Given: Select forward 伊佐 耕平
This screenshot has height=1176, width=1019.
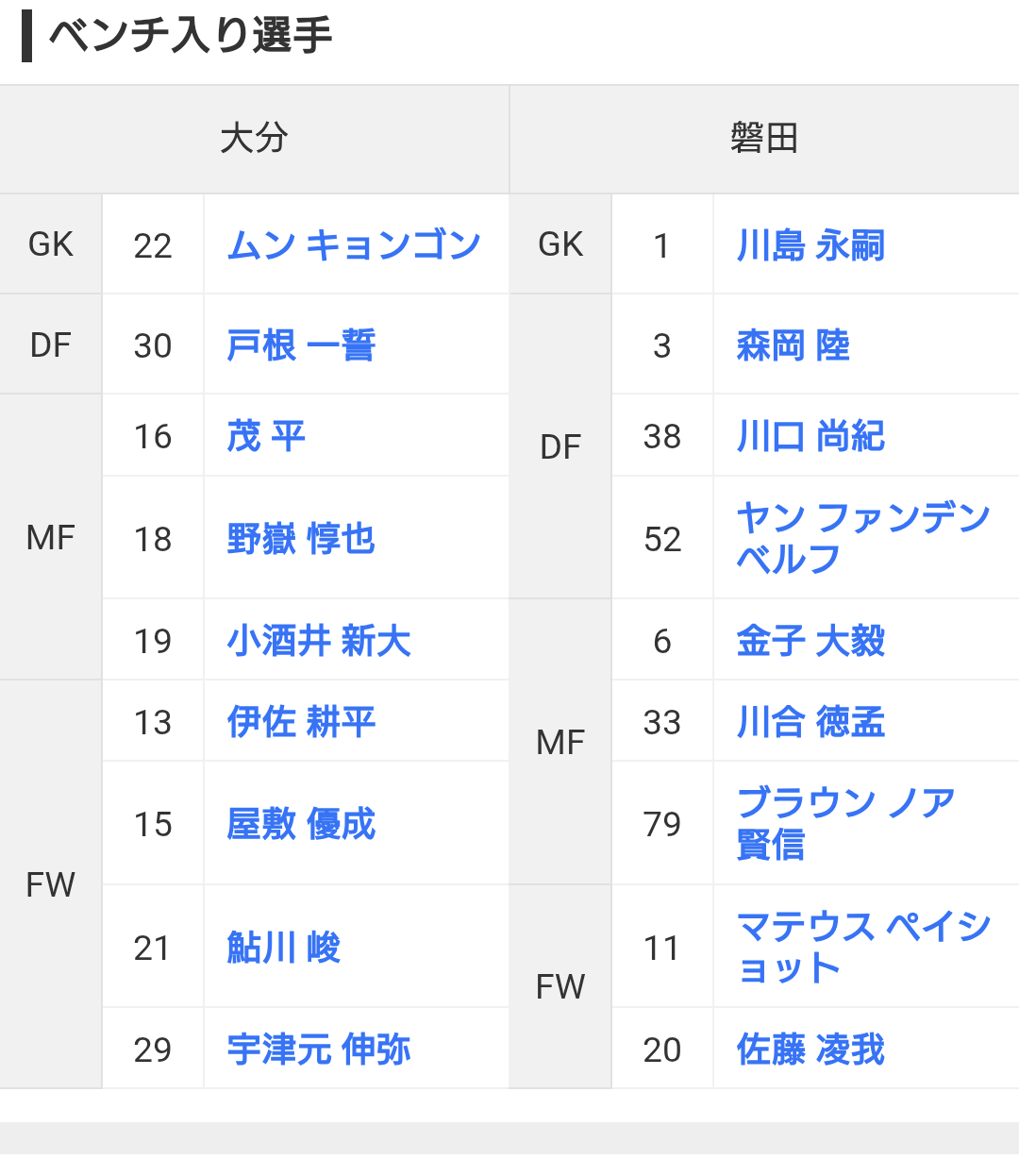Looking at the screenshot, I should (301, 722).
